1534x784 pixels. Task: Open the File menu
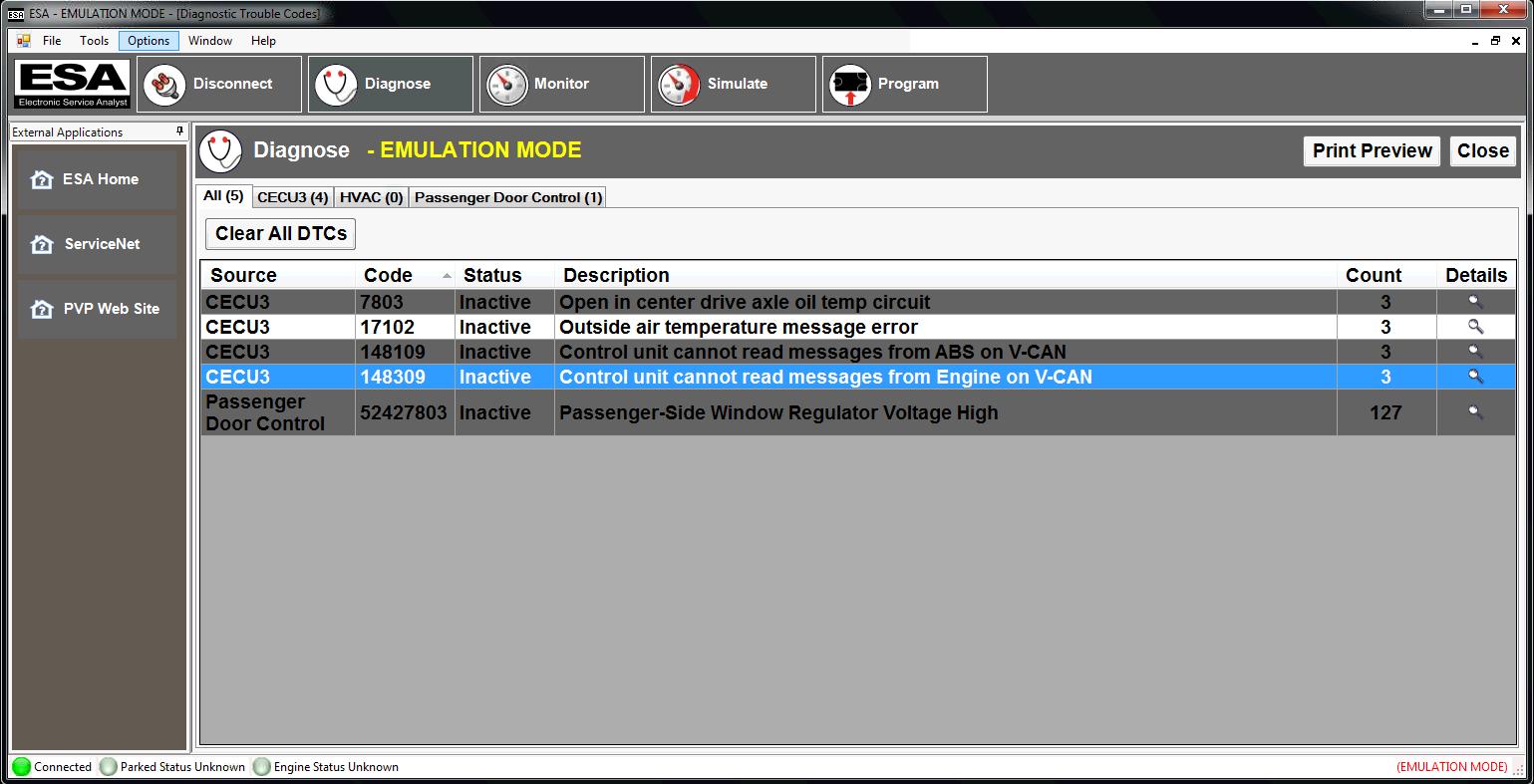[52, 41]
